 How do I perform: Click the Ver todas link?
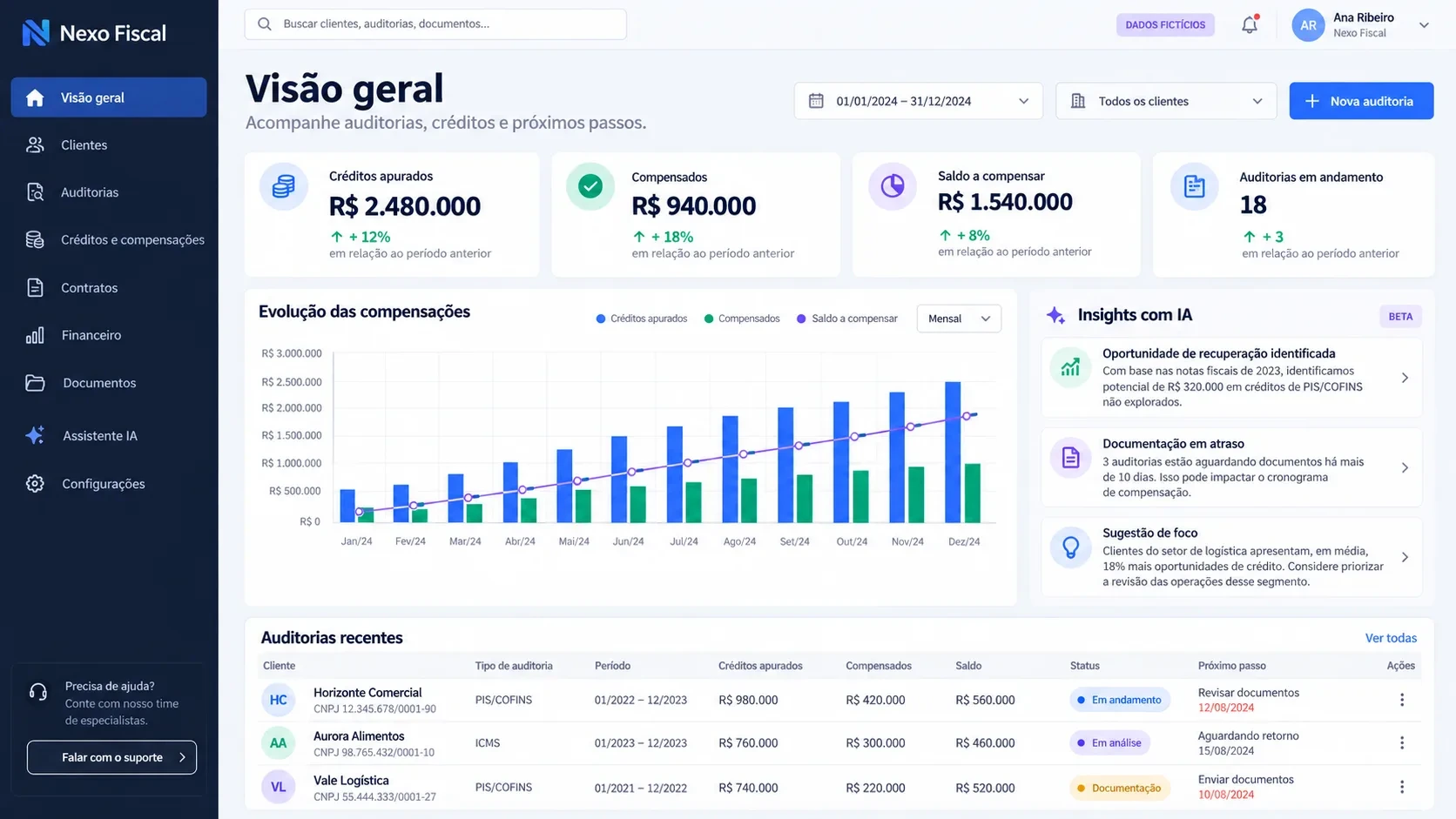tap(1391, 638)
